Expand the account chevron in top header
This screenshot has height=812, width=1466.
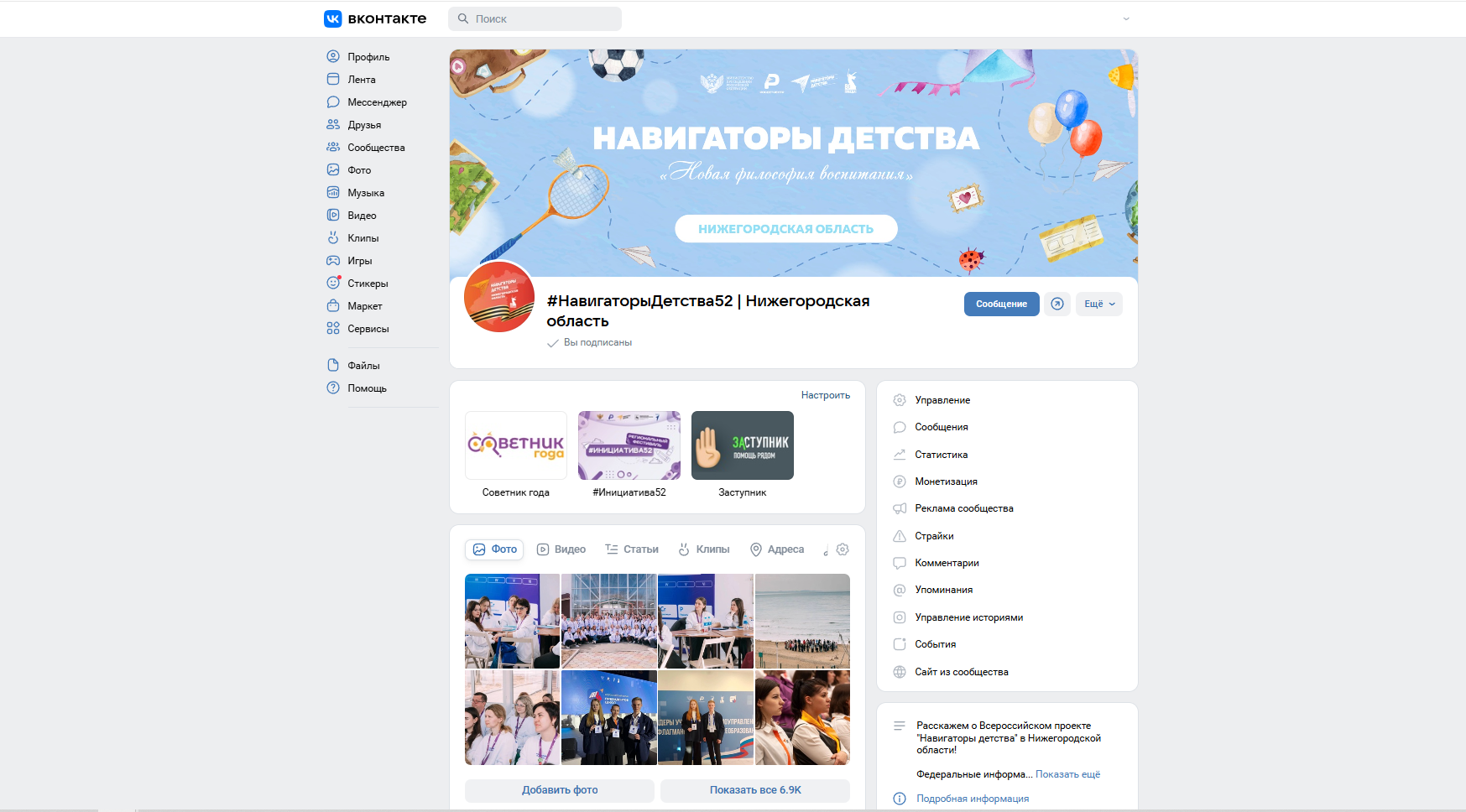pyautogui.click(x=1126, y=18)
